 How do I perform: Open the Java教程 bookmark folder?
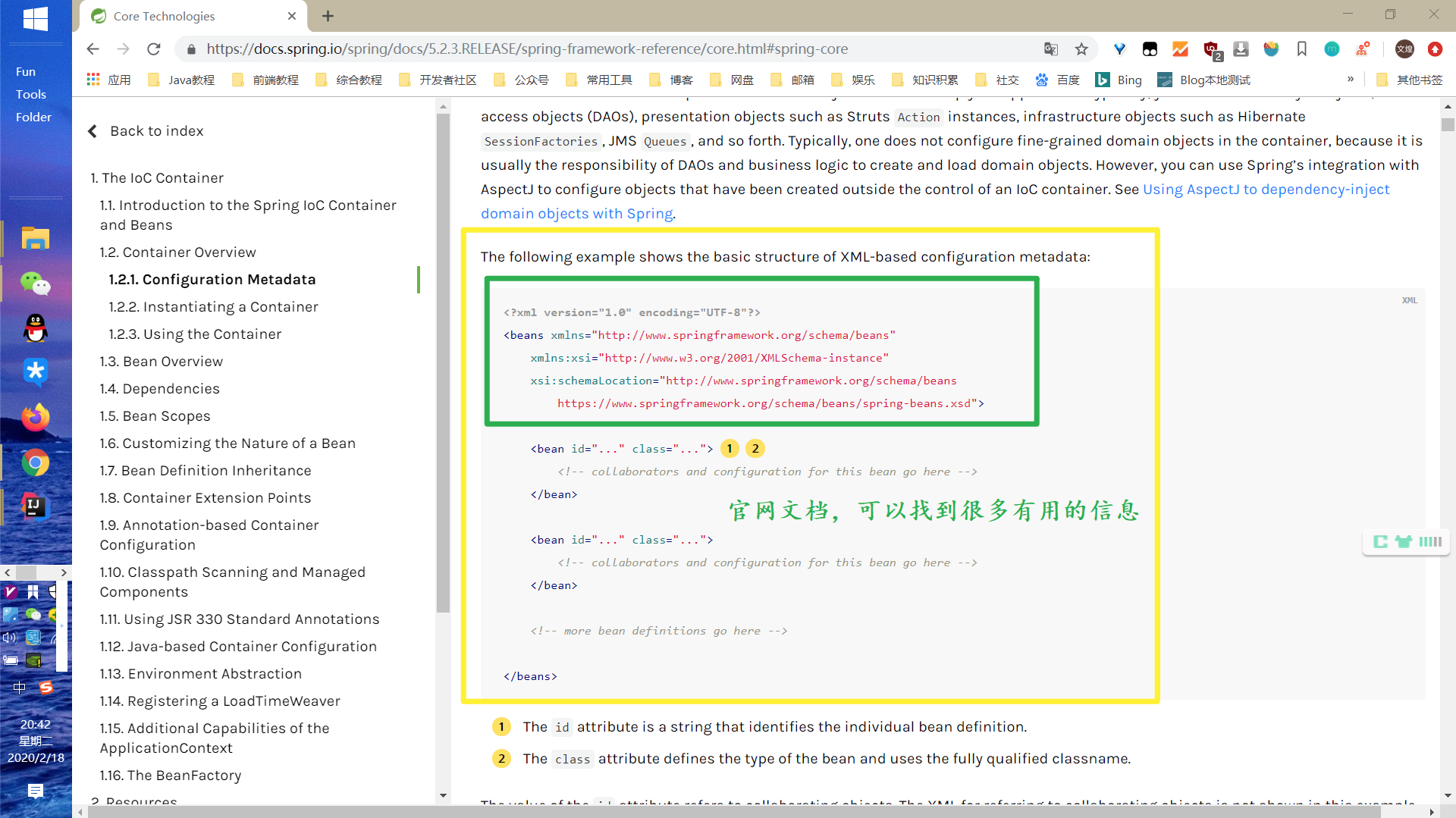[181, 80]
